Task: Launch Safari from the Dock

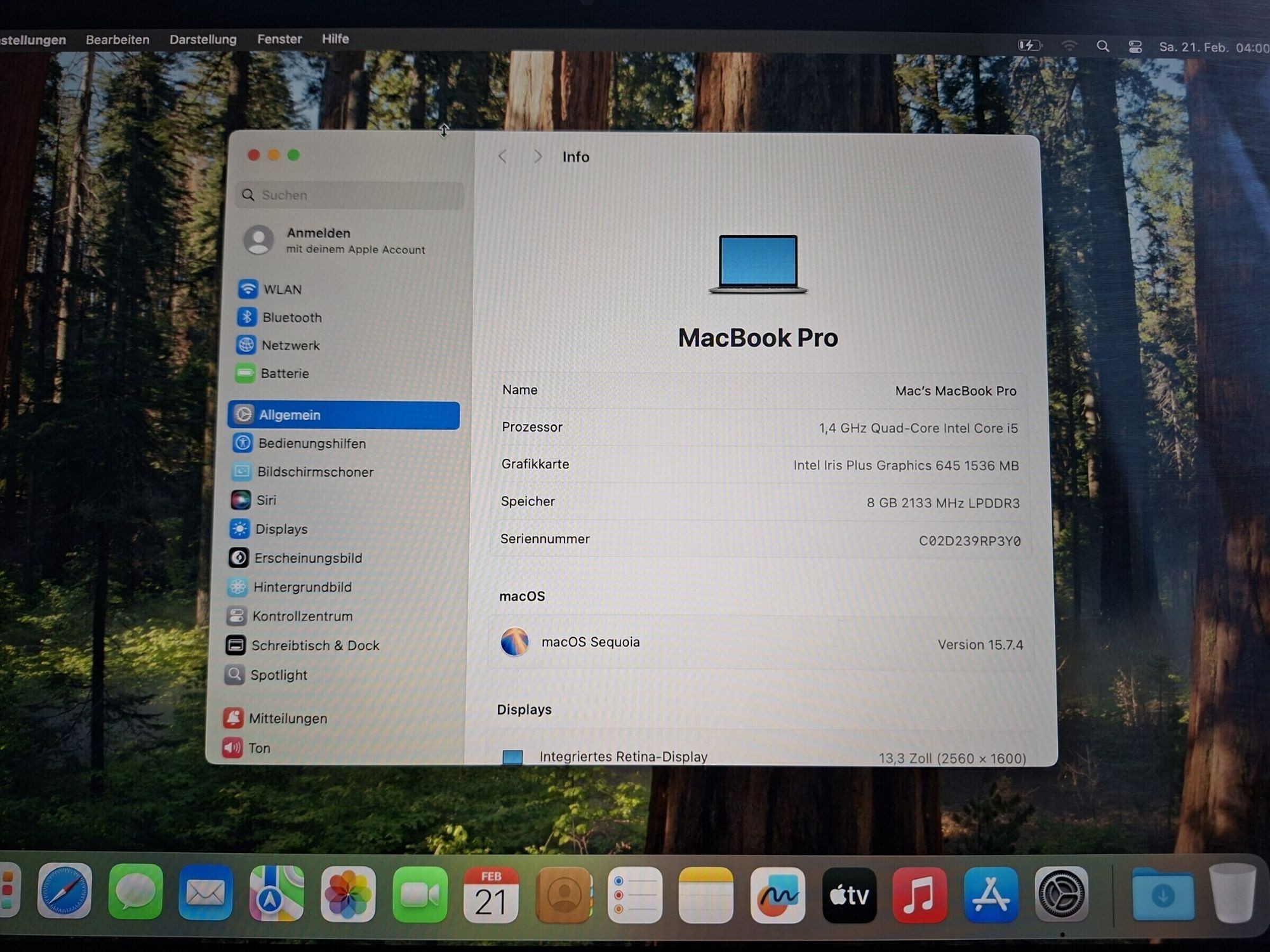Action: tap(64, 892)
